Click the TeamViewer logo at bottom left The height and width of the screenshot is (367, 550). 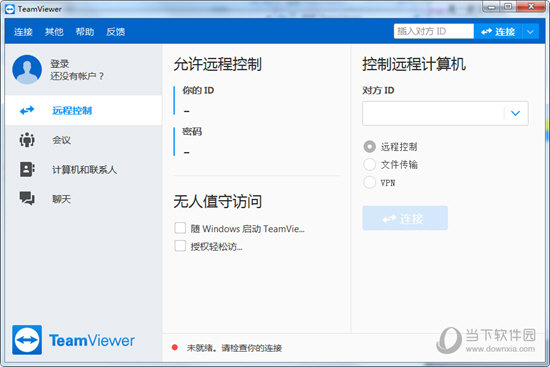(73, 340)
